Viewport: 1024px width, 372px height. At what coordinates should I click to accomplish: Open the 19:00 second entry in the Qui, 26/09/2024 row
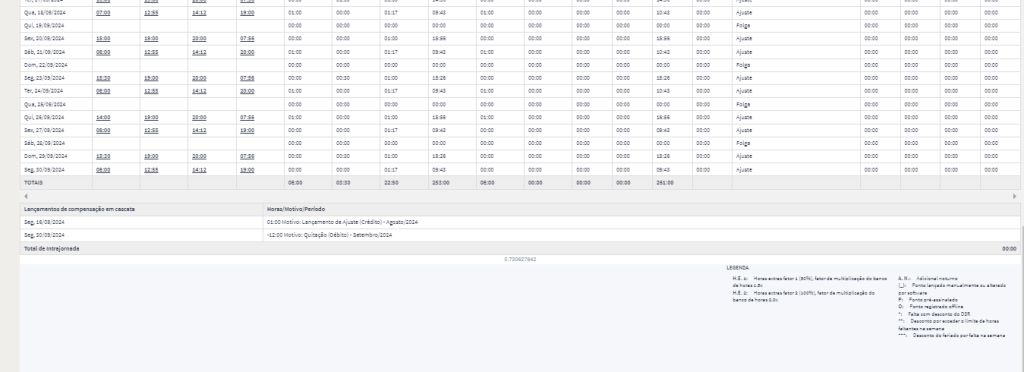tap(151, 117)
